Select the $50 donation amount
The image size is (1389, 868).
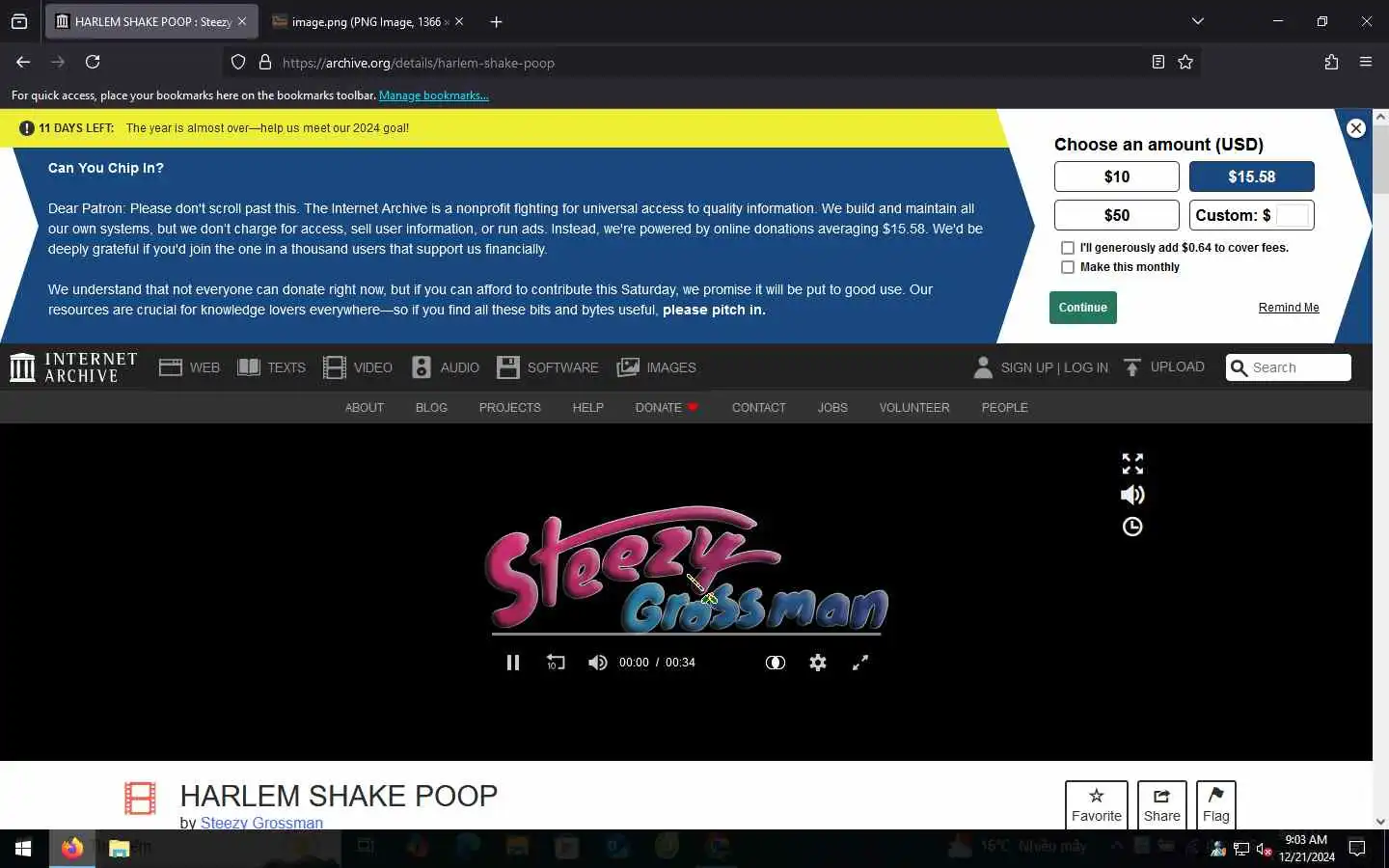pos(1117,215)
